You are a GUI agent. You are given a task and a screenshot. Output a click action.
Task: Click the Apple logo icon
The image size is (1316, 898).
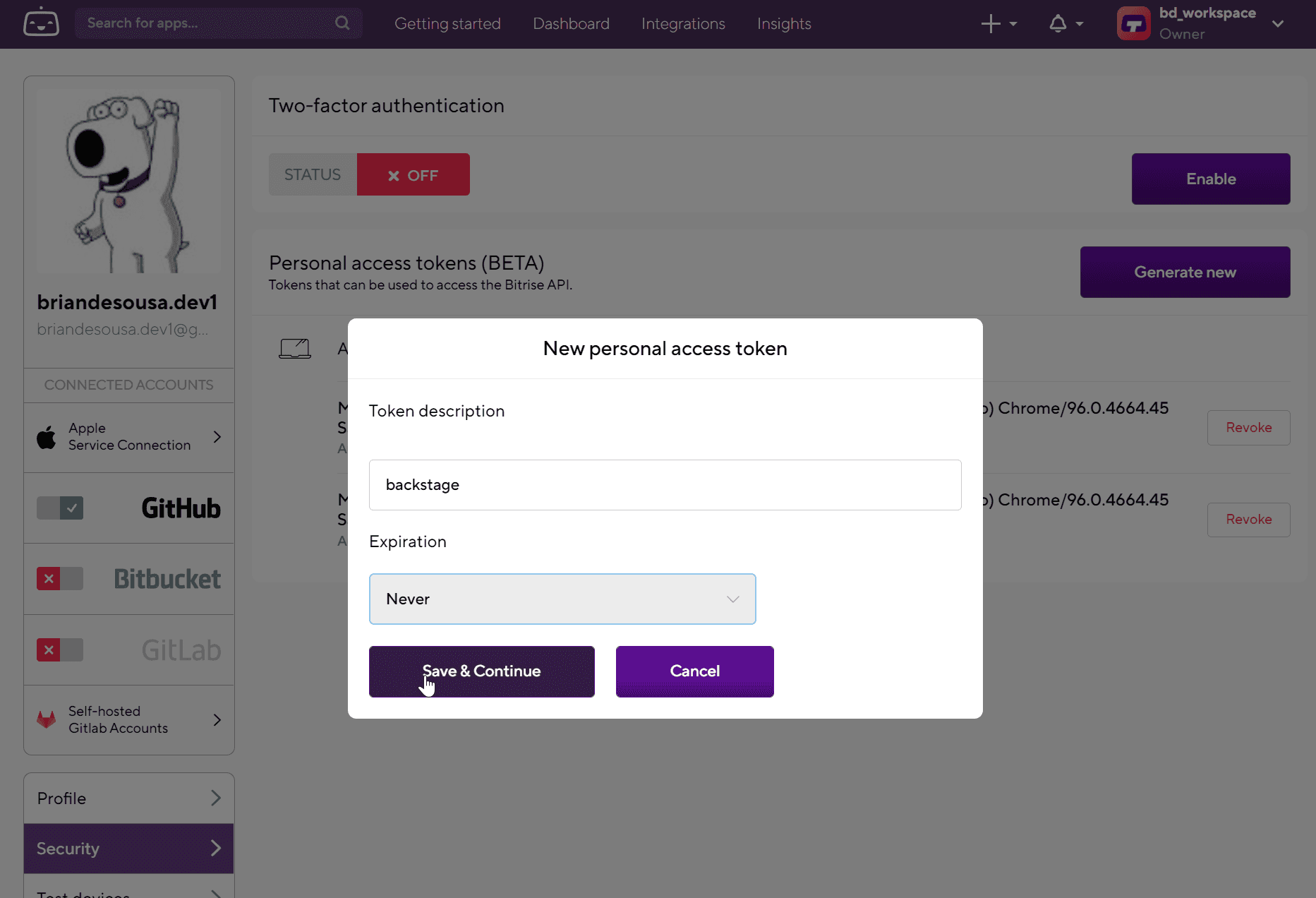pos(47,437)
